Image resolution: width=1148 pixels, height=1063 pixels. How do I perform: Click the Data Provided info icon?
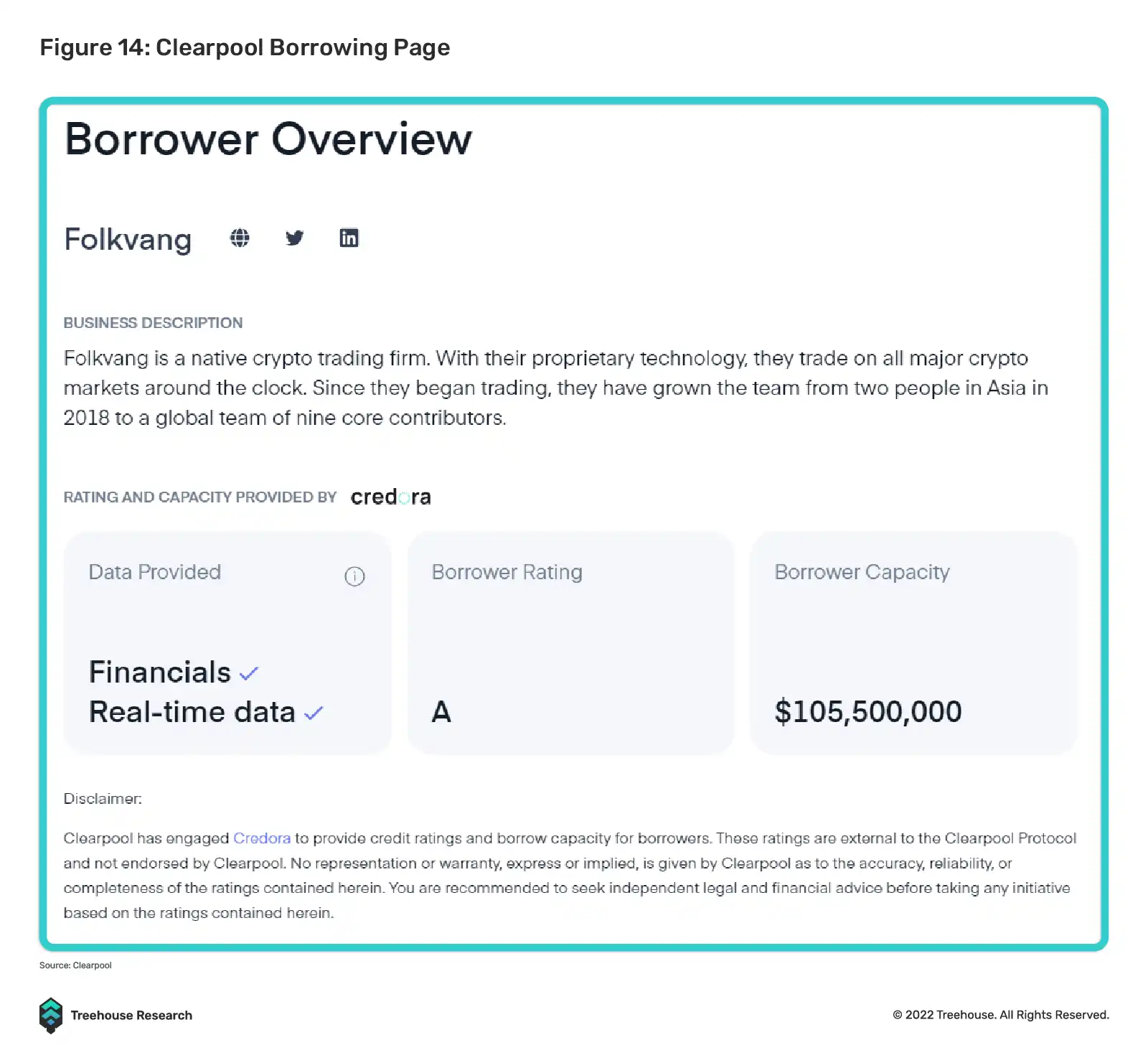point(354,576)
